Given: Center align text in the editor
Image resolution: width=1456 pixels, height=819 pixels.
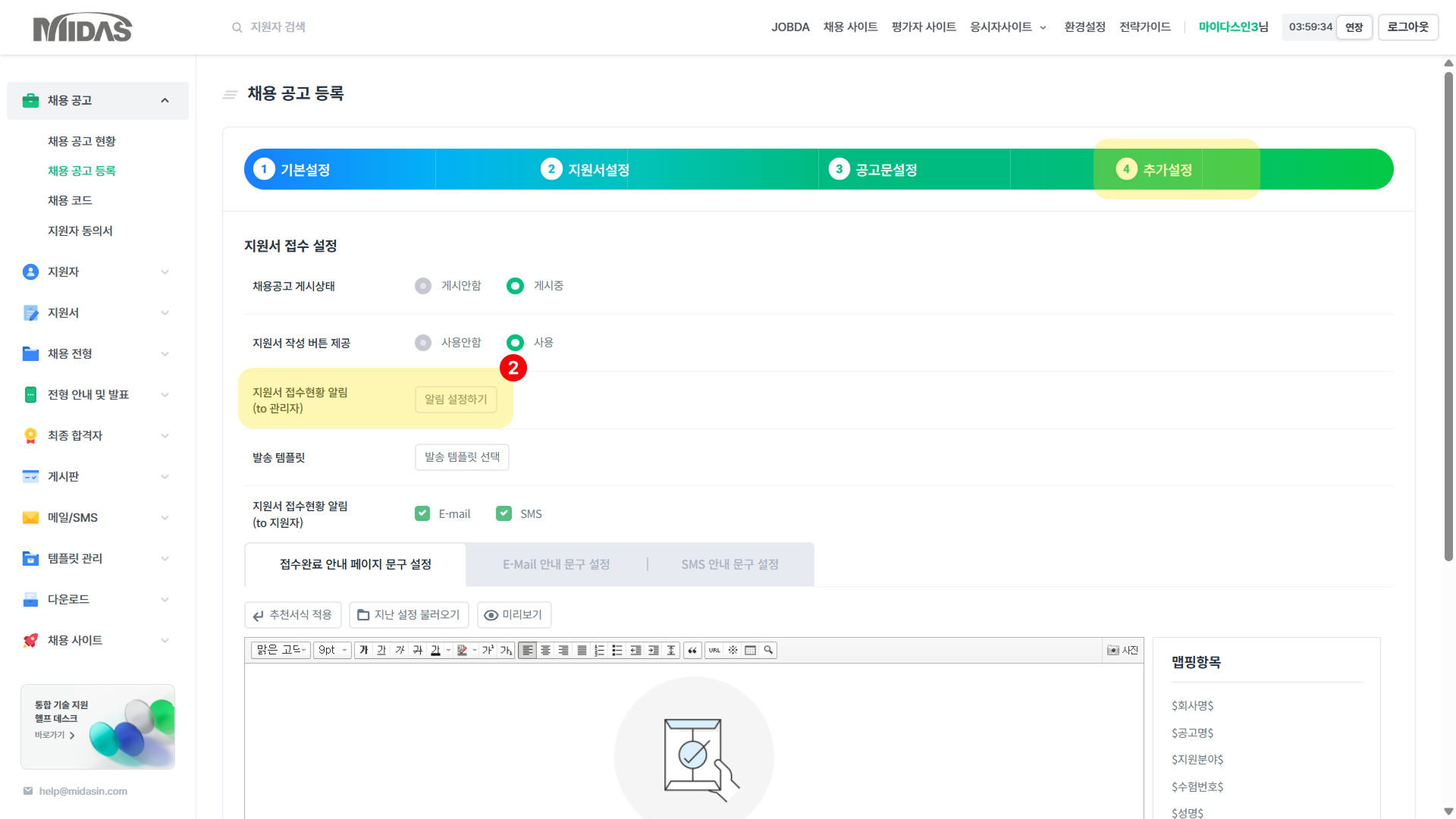Looking at the screenshot, I should [x=545, y=650].
